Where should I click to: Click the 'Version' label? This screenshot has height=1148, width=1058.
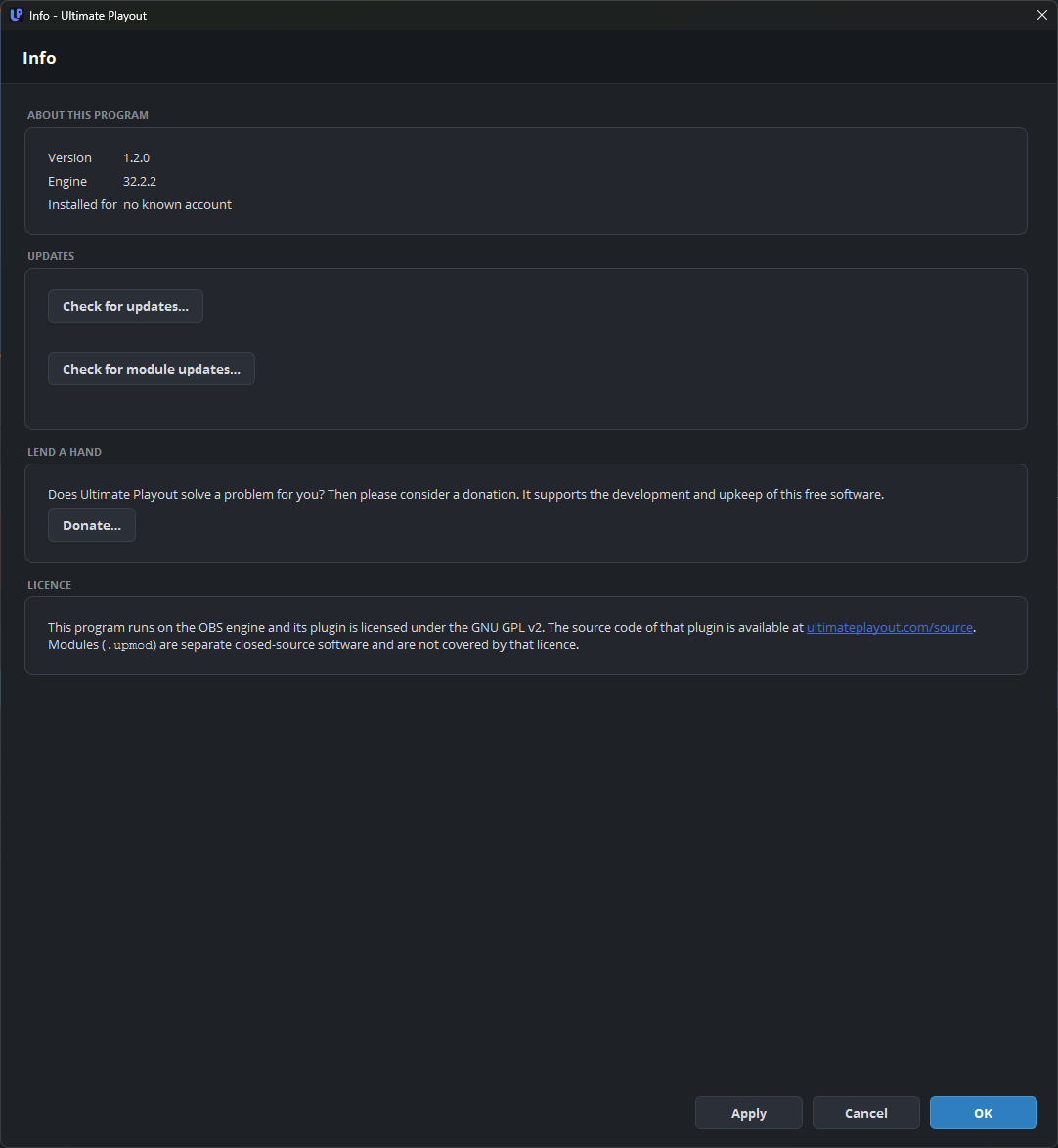[x=69, y=158]
